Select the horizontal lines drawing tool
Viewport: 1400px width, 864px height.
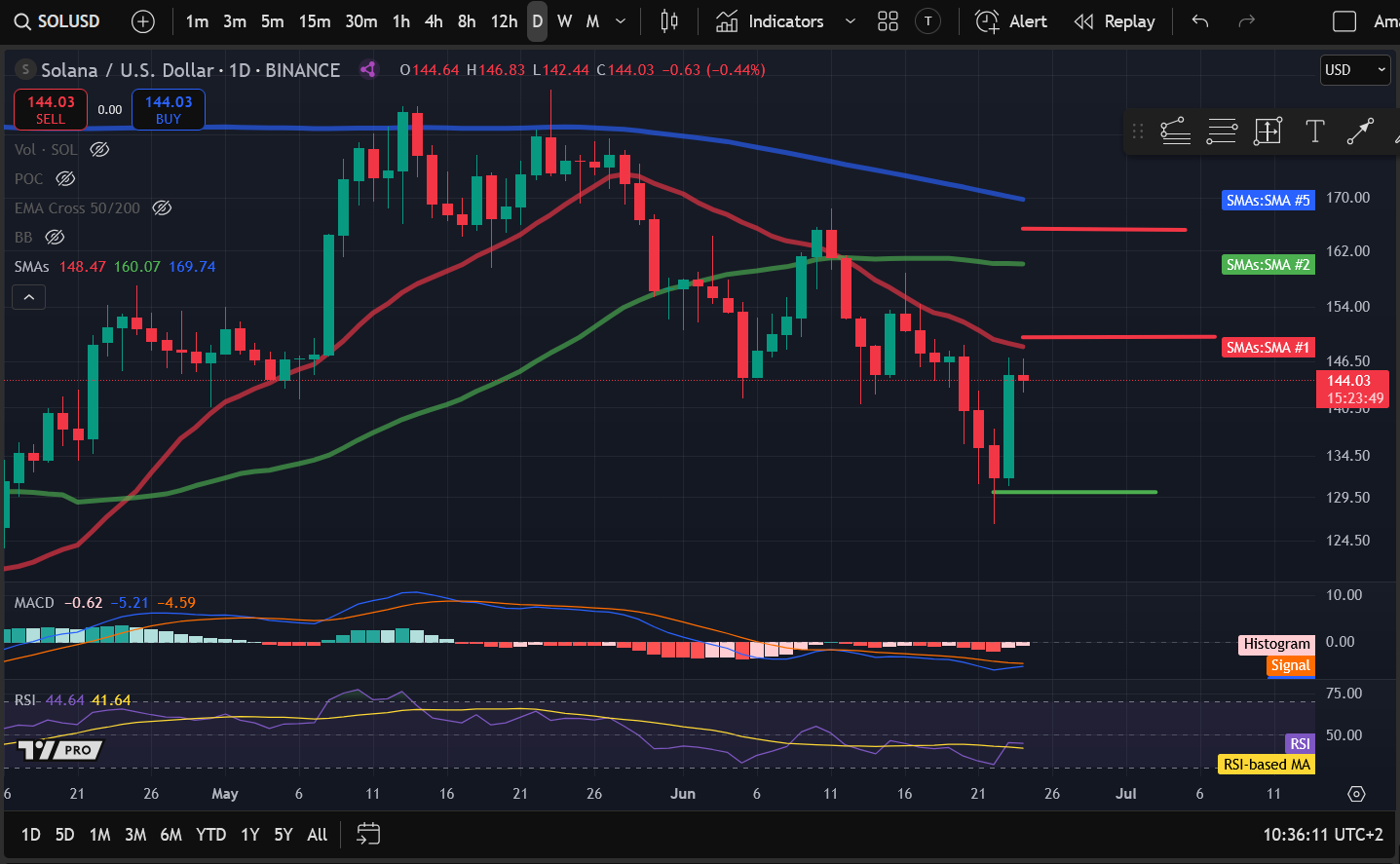tap(1222, 131)
